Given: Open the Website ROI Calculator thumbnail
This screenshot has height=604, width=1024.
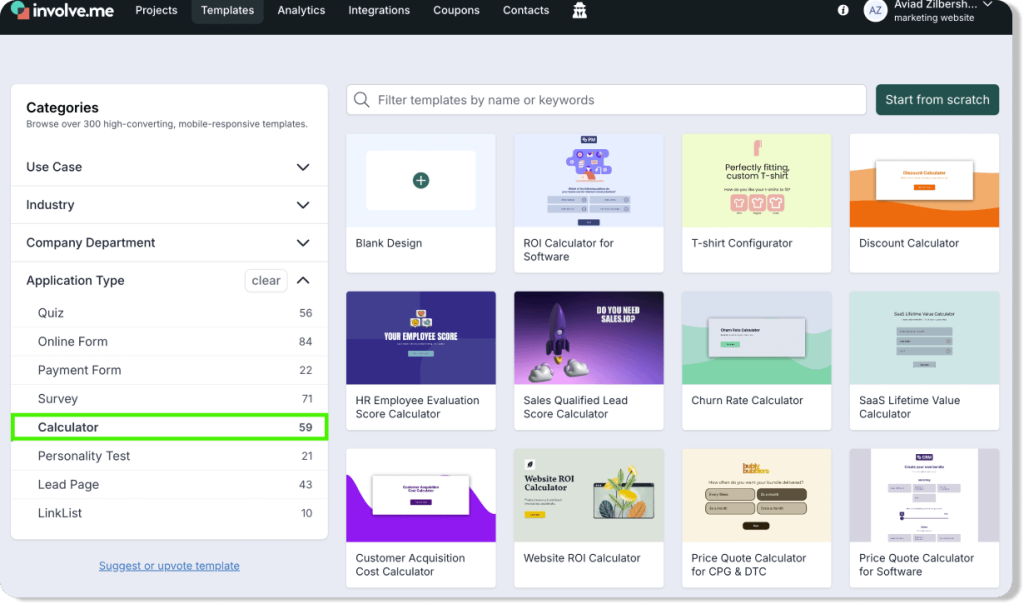Looking at the screenshot, I should click(x=588, y=496).
